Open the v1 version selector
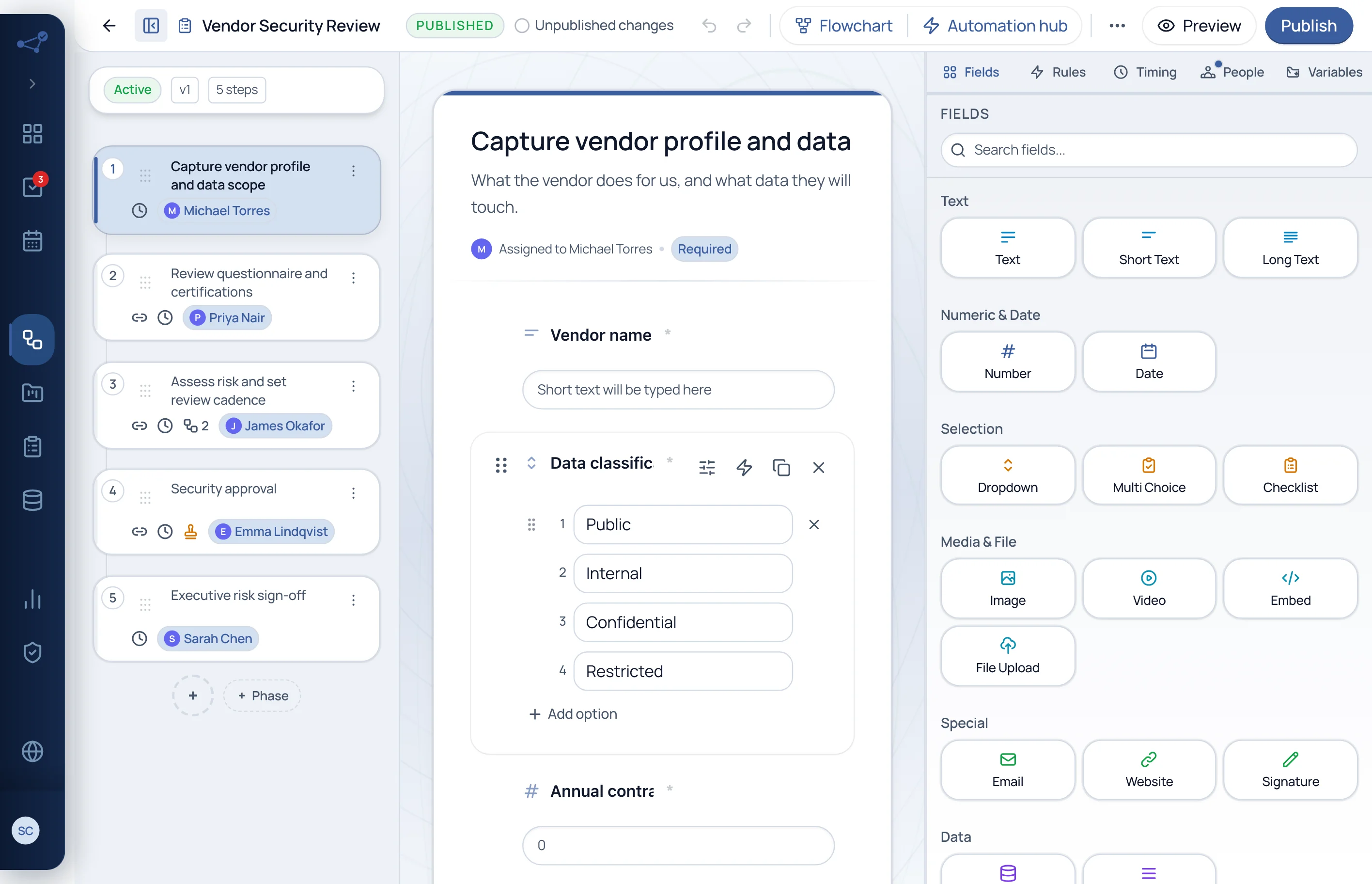 185,90
